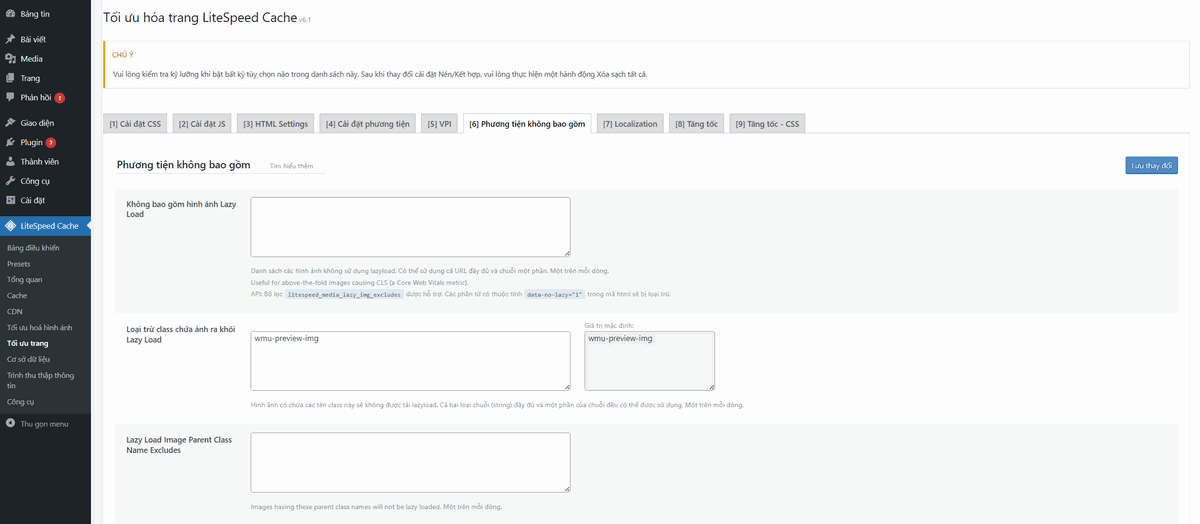Switch to [4] Cài đặt phương tiện tab
The width and height of the screenshot is (1200, 524).
point(367,124)
